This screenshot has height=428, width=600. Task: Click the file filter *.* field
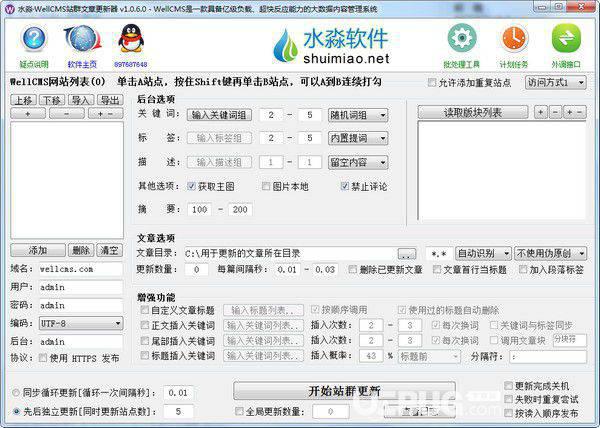(439, 254)
